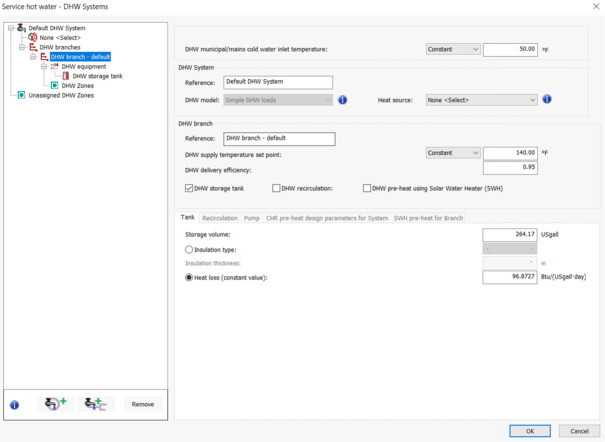Open the Heat source dropdown

(x=482, y=100)
